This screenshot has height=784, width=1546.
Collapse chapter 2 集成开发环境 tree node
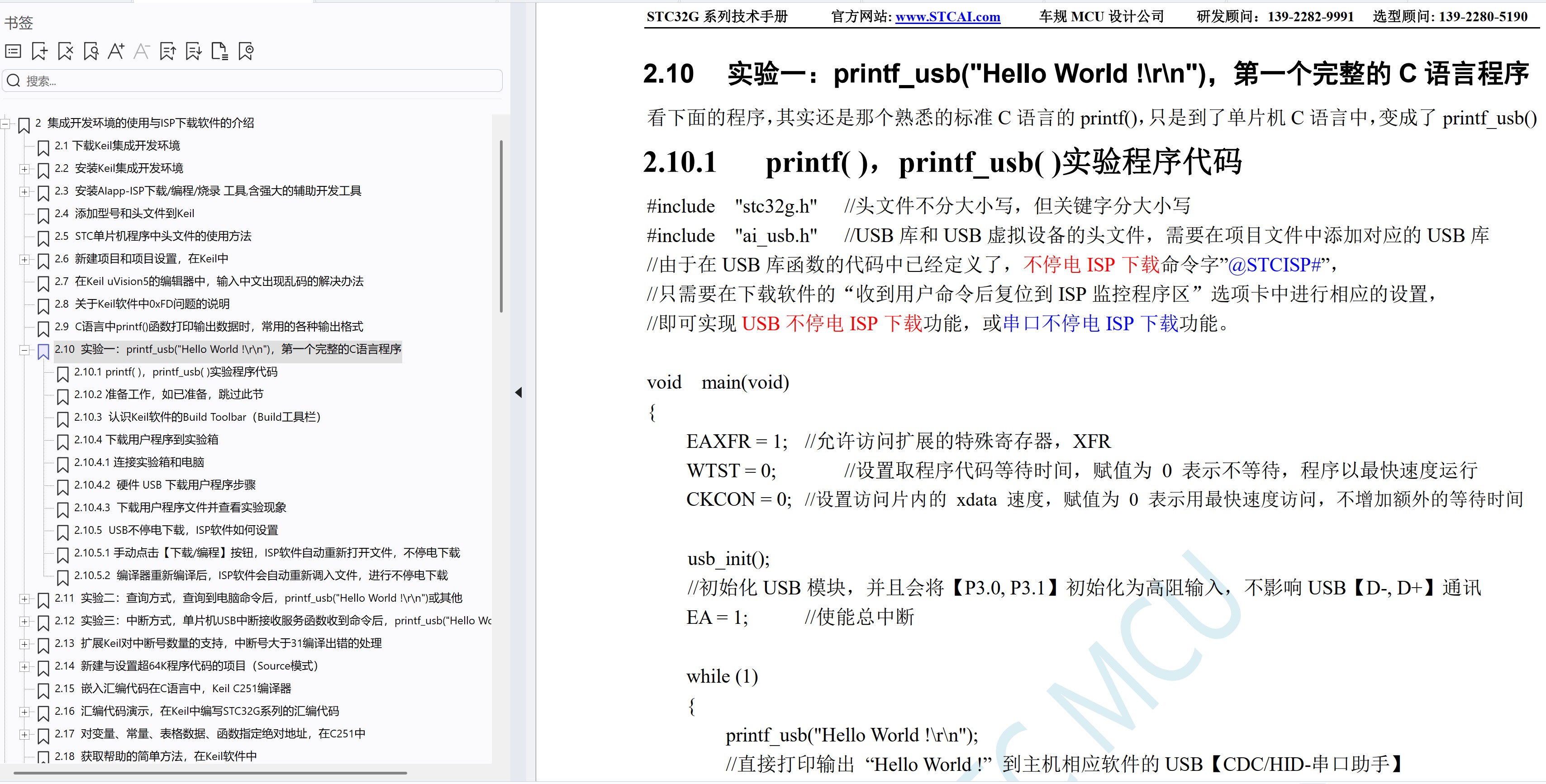click(5, 124)
